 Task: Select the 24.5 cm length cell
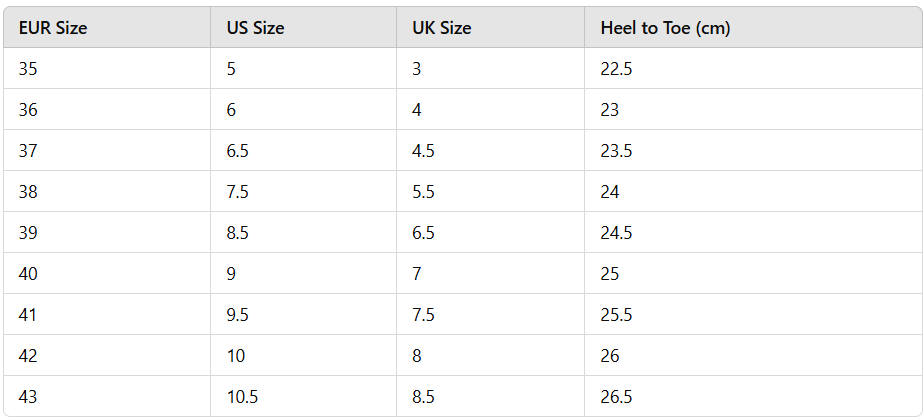pyautogui.click(x=616, y=233)
